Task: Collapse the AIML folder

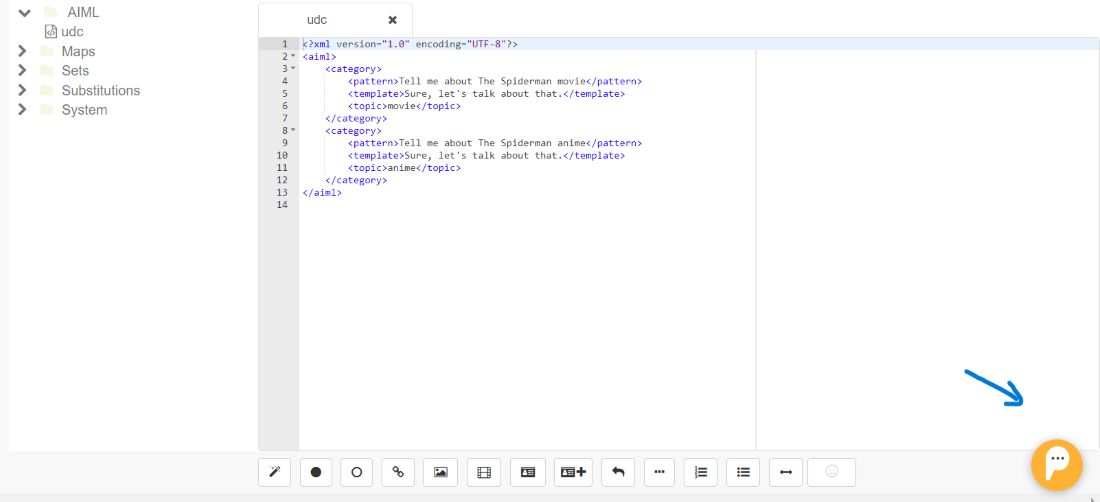Action: [x=25, y=12]
